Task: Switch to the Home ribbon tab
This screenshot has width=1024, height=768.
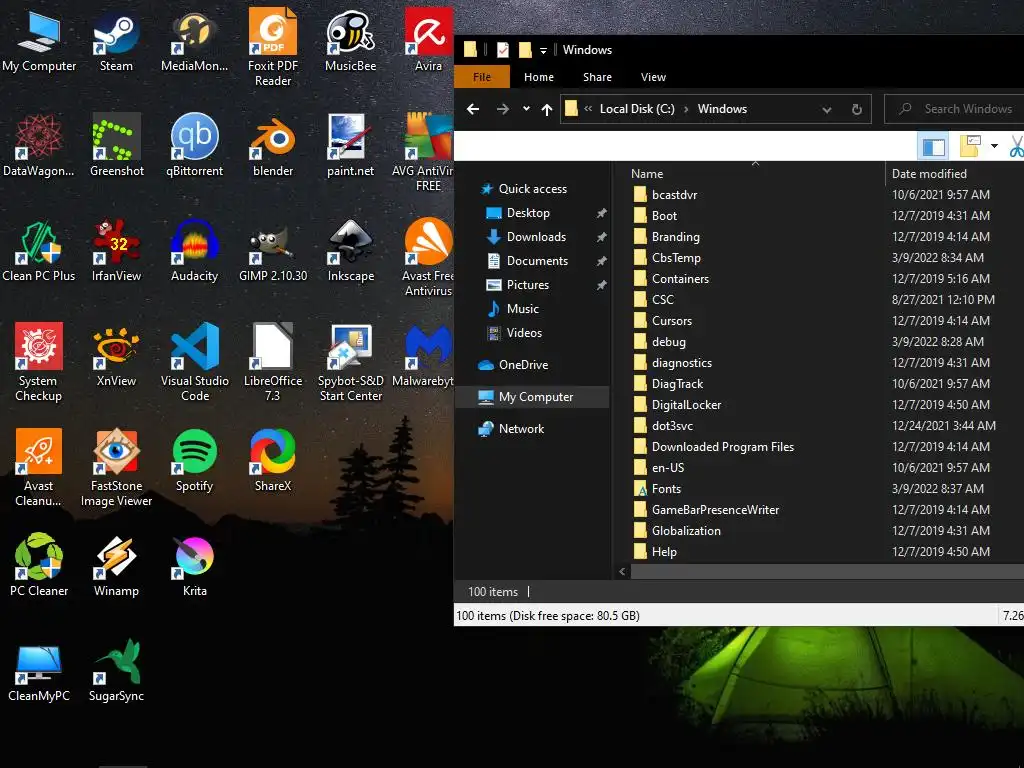Action: [539, 77]
